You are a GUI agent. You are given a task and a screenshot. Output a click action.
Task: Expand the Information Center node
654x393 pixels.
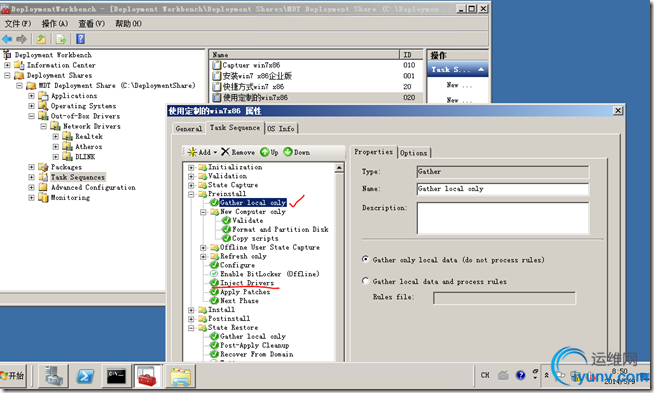click(7, 65)
